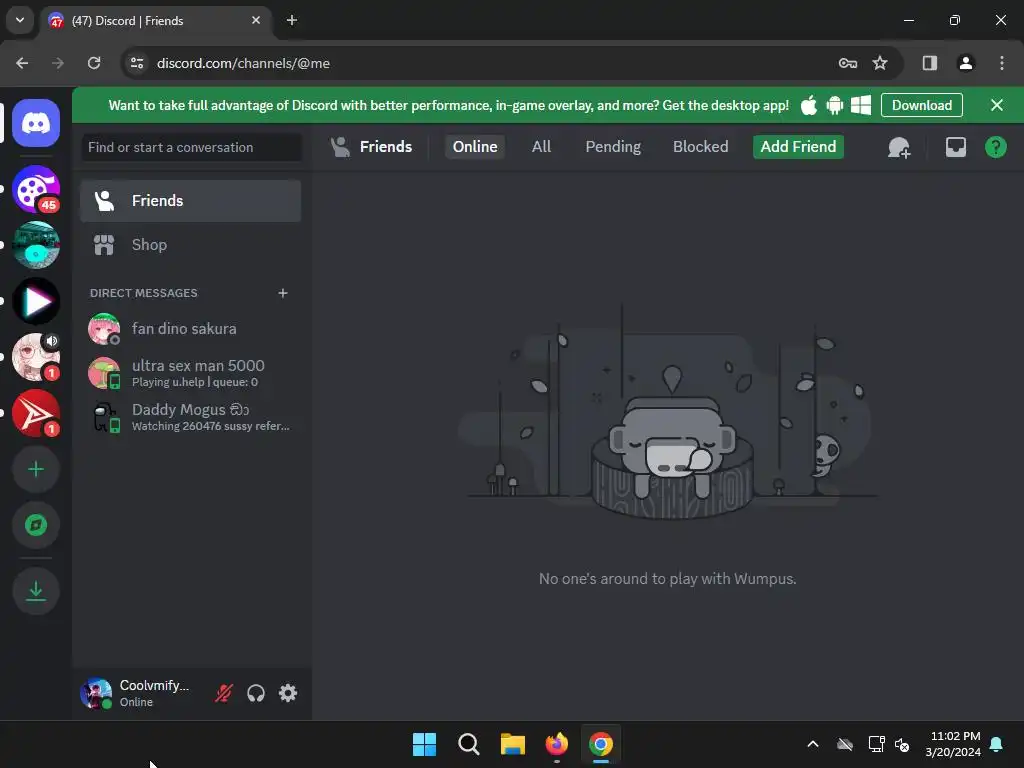The image size is (1024, 768).
Task: Open Discord home direct messages icon
Action: tap(36, 123)
